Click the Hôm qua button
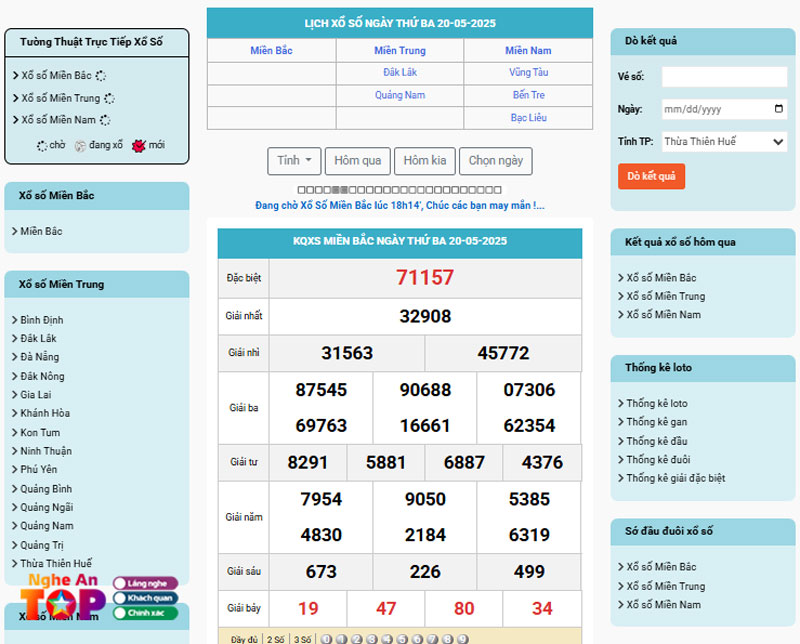The width and height of the screenshot is (800, 644). (357, 161)
